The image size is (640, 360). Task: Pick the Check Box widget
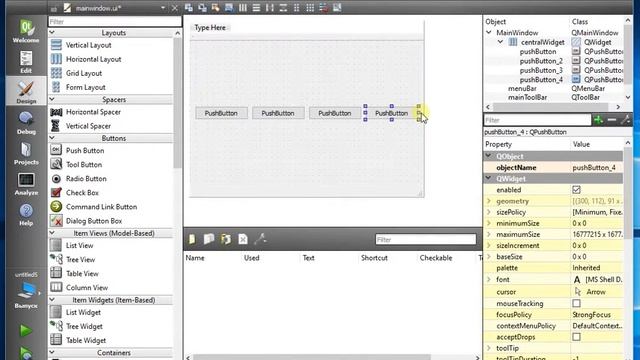tap(82, 193)
